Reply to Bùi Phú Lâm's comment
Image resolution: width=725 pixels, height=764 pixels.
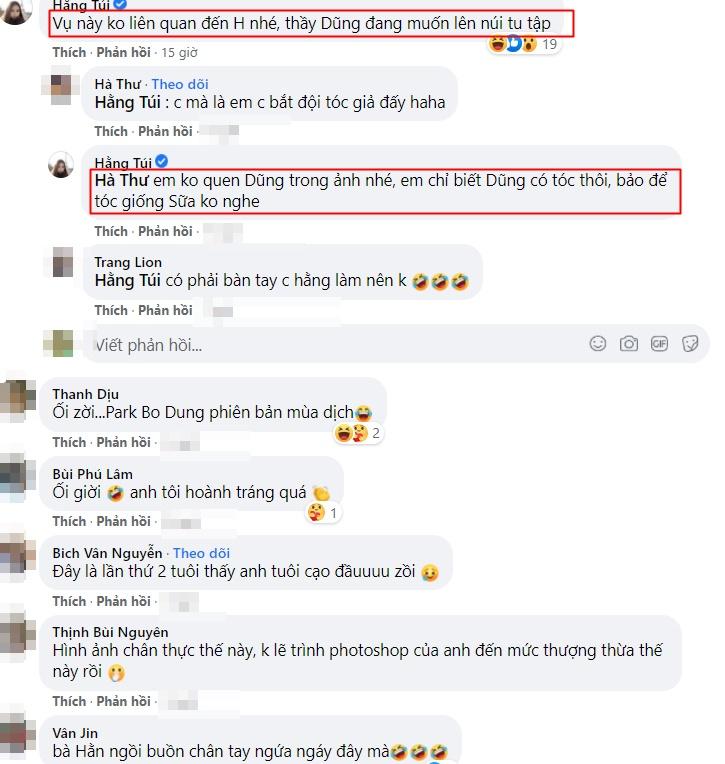(x=123, y=521)
